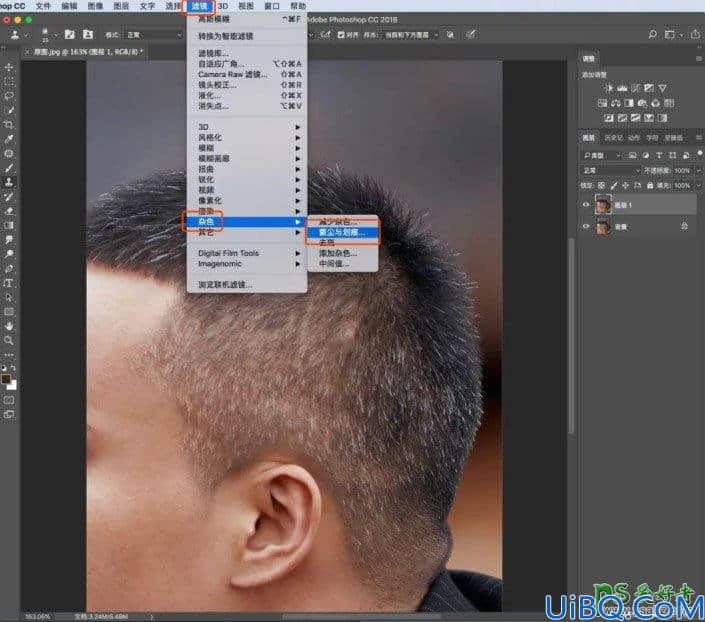Toggle lock image pixels brush icon
This screenshot has height=622, width=705.
[x=614, y=185]
